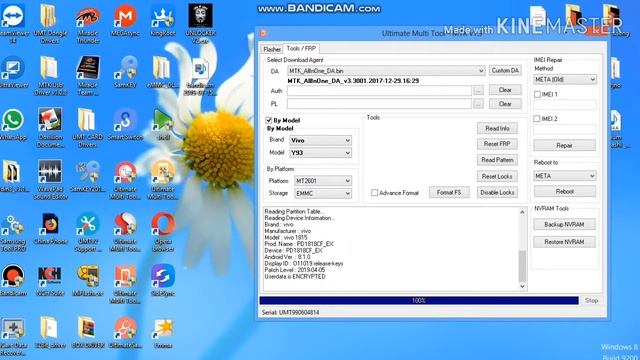
Task: Click the Format FS button
Action: pos(449,192)
